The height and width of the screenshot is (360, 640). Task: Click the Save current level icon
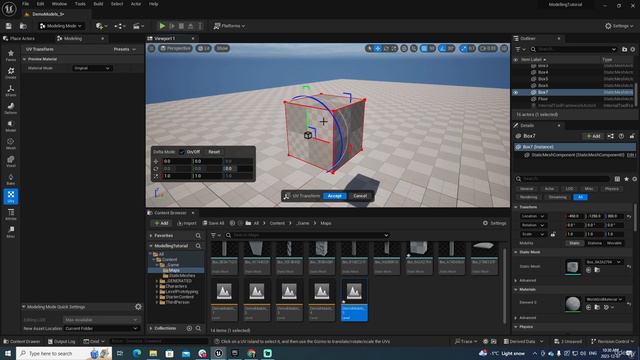point(9,26)
